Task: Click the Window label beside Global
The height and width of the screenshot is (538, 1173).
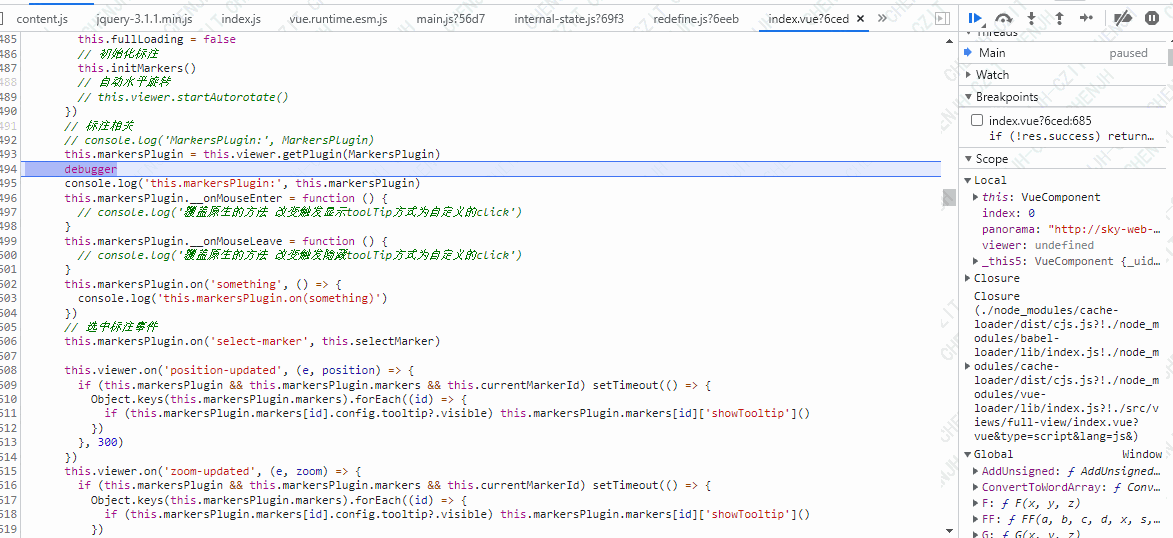Action: [x=1142, y=454]
